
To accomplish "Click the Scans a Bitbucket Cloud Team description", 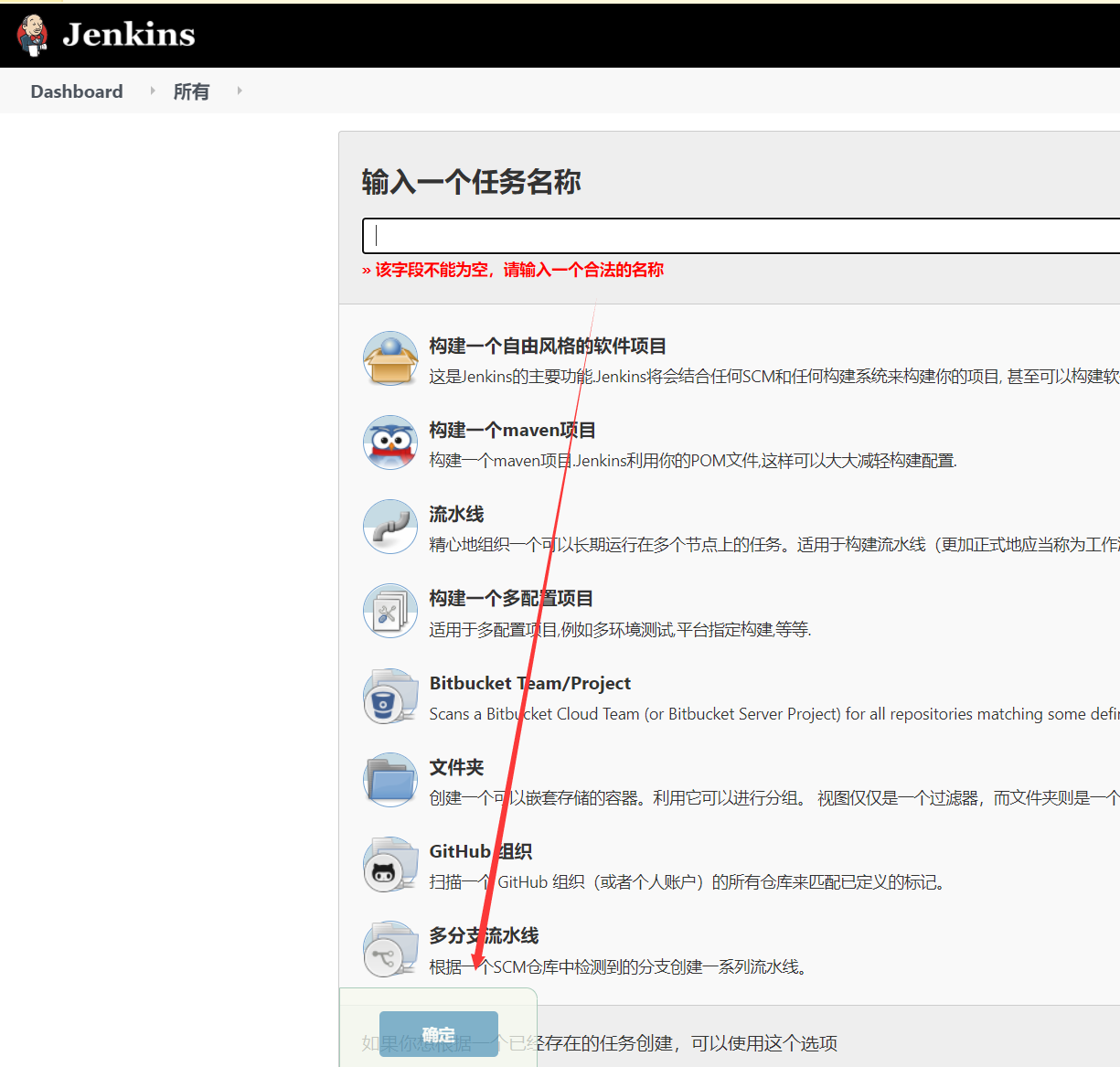I will point(774,714).
